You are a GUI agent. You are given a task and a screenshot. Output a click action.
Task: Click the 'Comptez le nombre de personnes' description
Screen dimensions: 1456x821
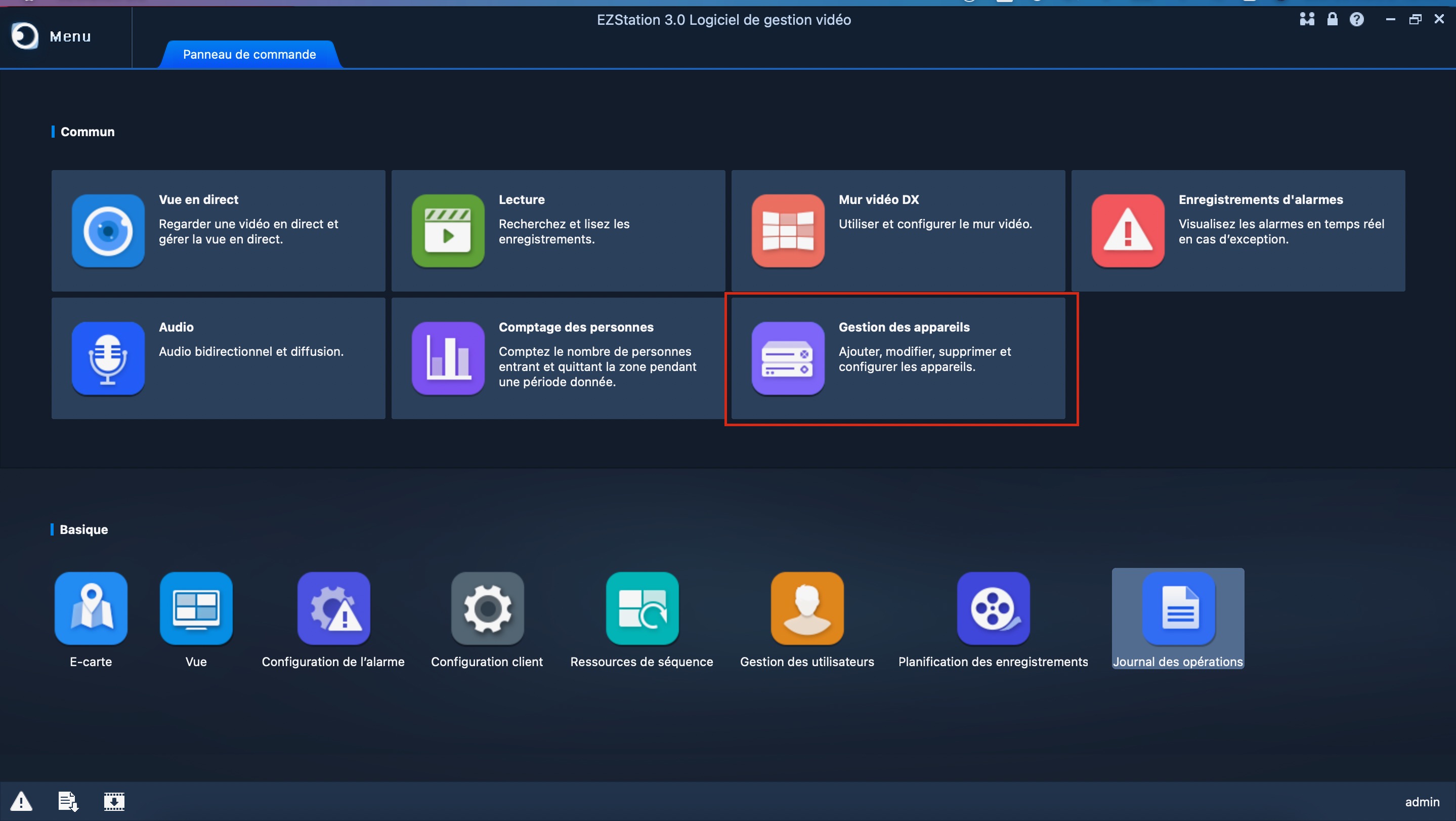[x=597, y=366]
